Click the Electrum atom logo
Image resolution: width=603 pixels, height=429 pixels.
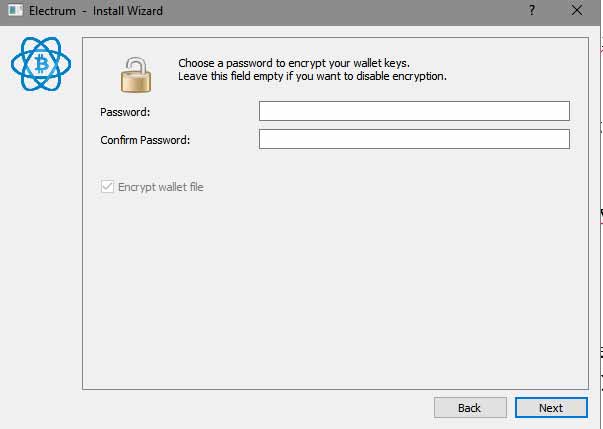click(x=41, y=64)
